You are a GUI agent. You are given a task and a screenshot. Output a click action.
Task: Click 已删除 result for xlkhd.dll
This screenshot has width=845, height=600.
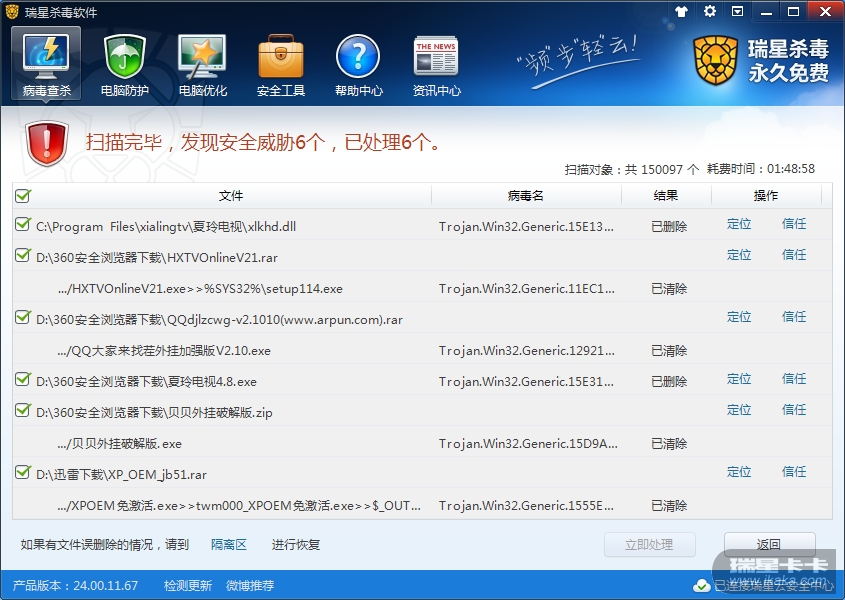pos(669,226)
